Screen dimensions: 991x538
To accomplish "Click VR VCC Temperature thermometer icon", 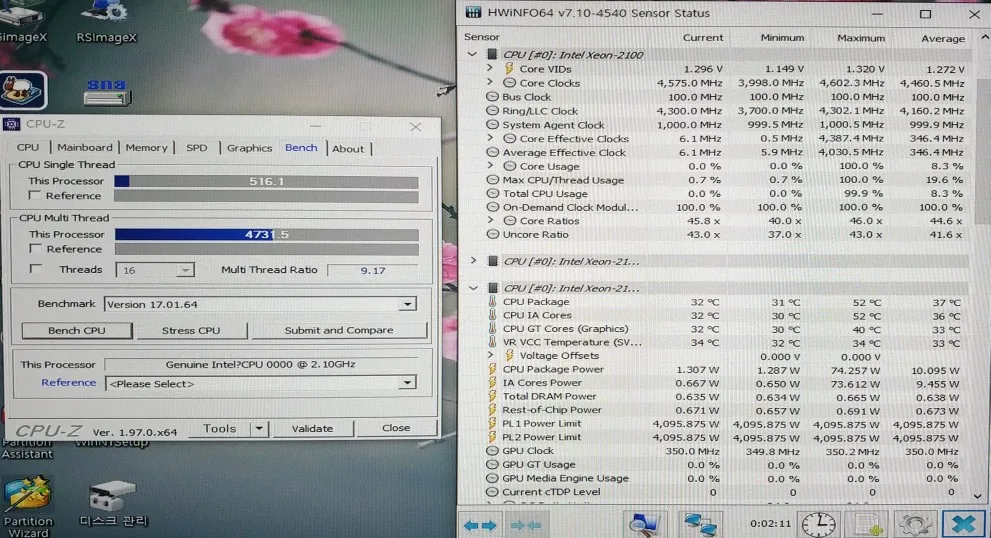I will (x=492, y=342).
